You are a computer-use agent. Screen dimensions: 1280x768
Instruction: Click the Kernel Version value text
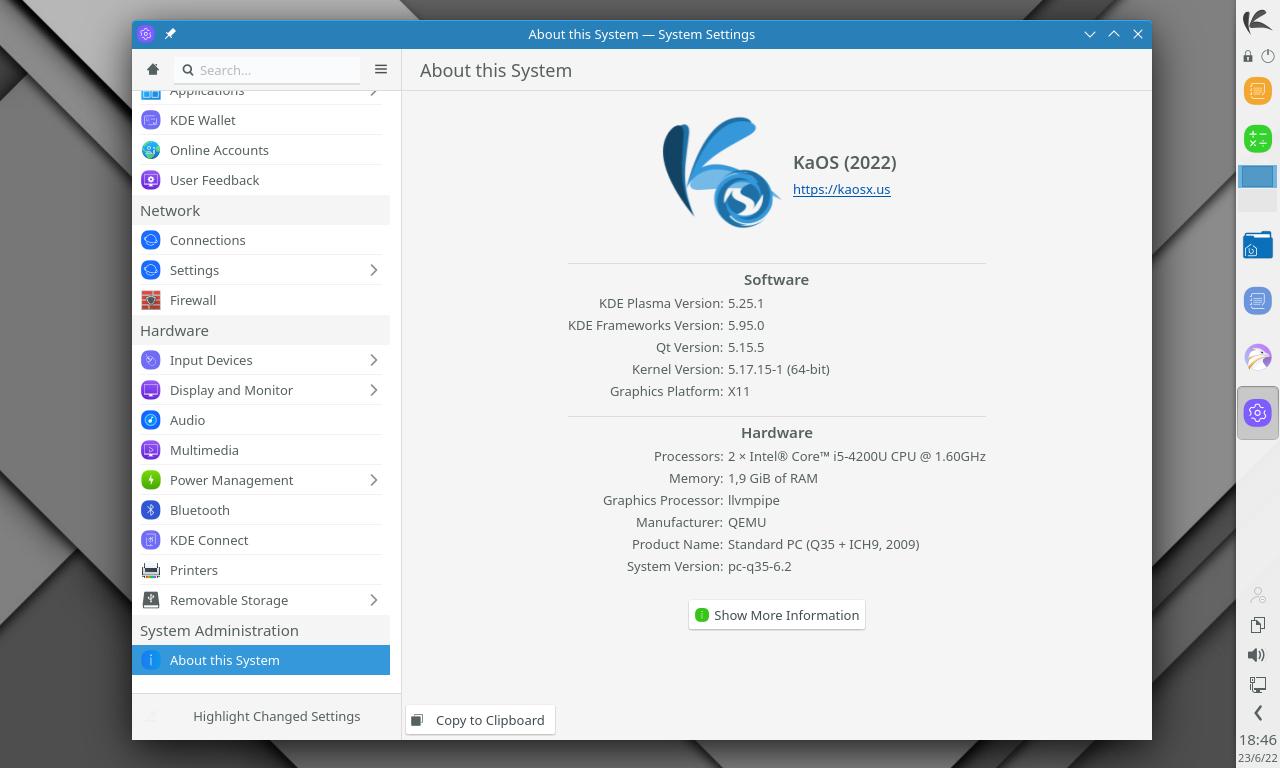pyautogui.click(x=779, y=369)
